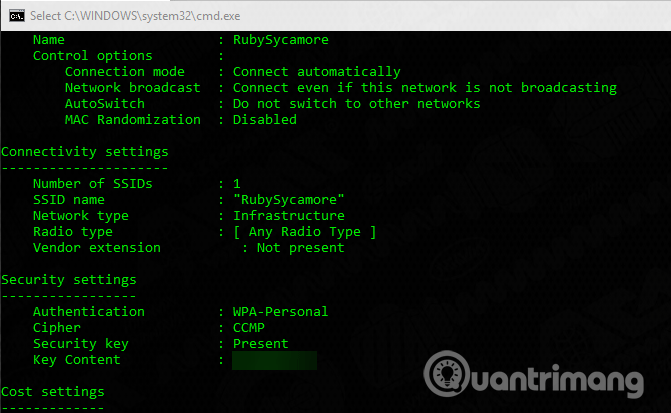Click the hidden Key Content value box
Screen dimensions: 671x413
pyautogui.click(x=274, y=360)
